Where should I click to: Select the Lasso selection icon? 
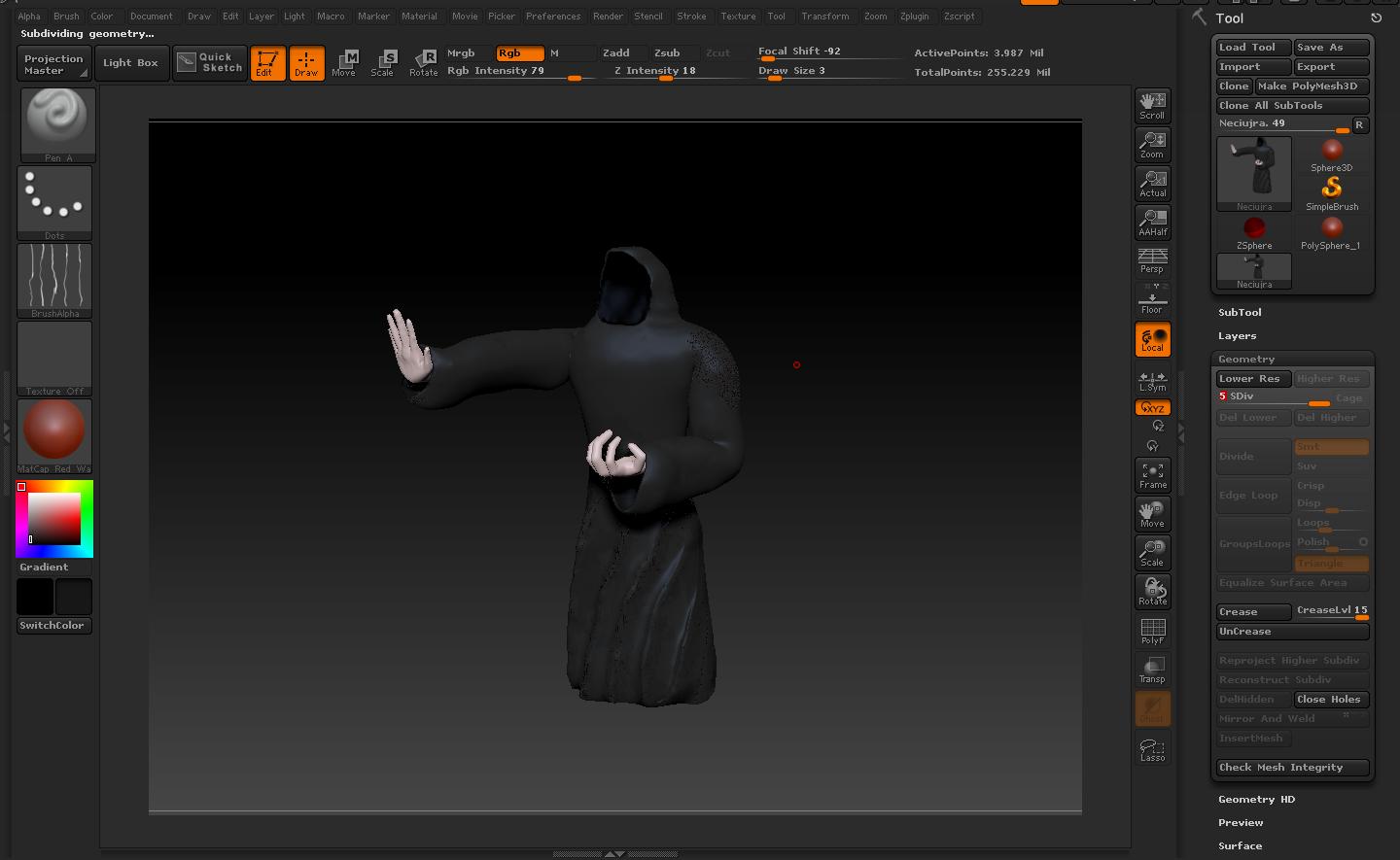(1152, 748)
